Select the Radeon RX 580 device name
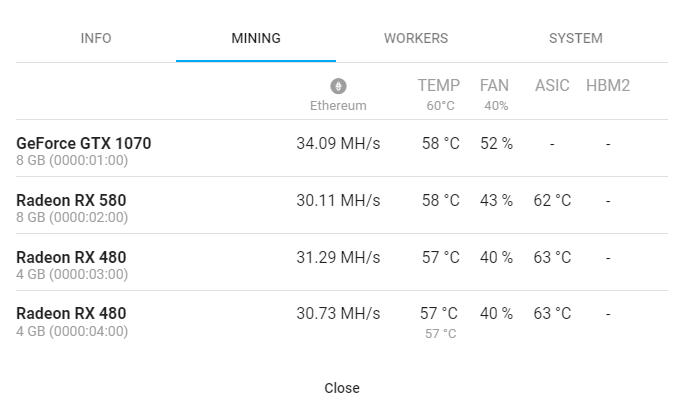Screen dimensions: 677x412 pyautogui.click(x=71, y=200)
